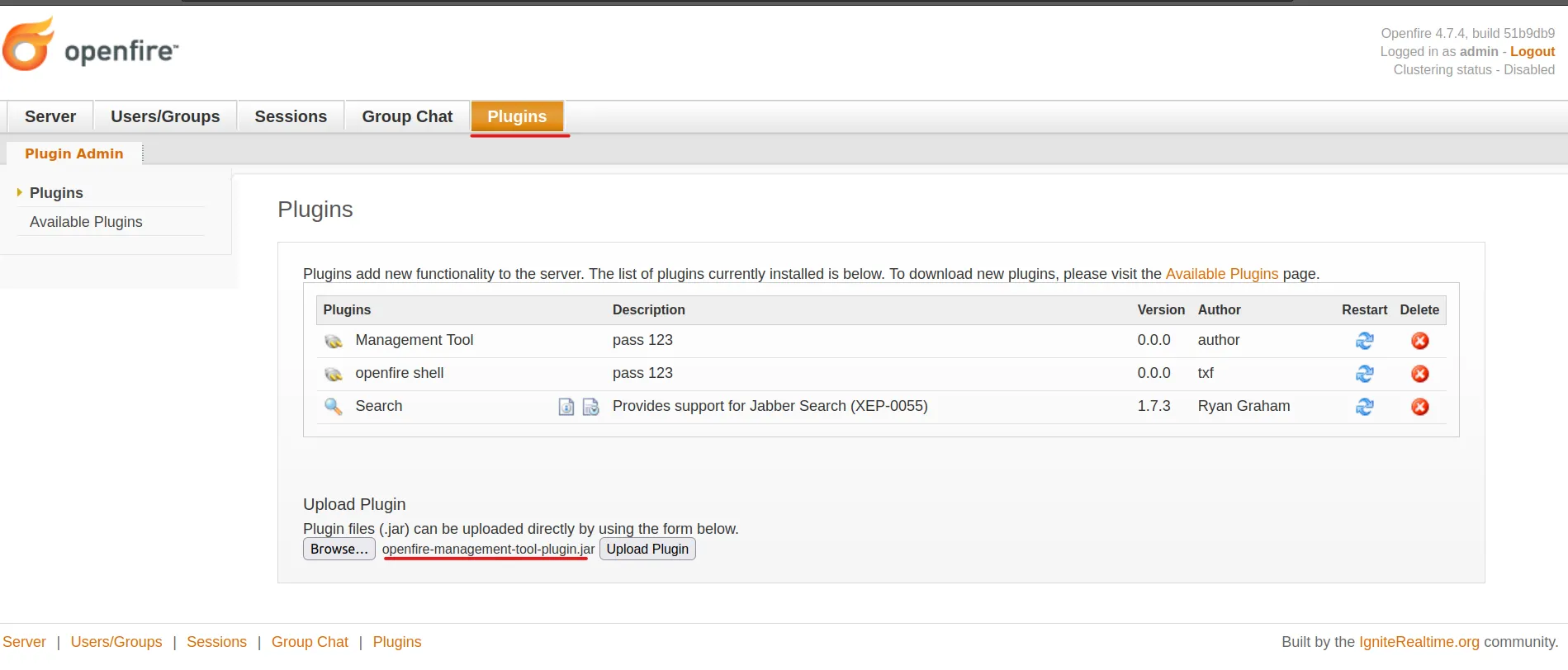Screen dimensions: 1568x670
Task: Click the openfire shell plugin icon
Action: [334, 374]
